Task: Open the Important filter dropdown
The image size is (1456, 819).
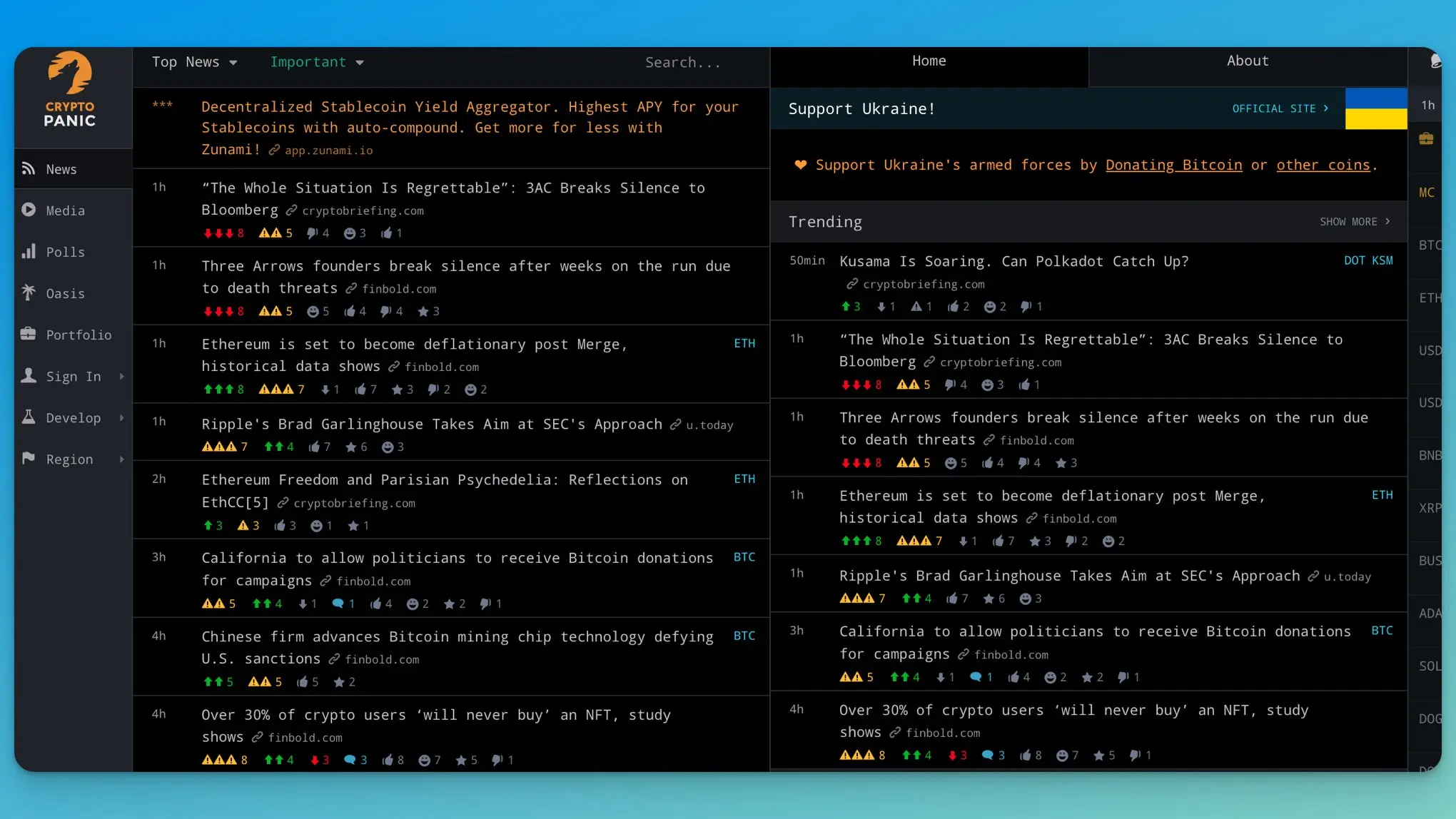Action: click(x=317, y=62)
